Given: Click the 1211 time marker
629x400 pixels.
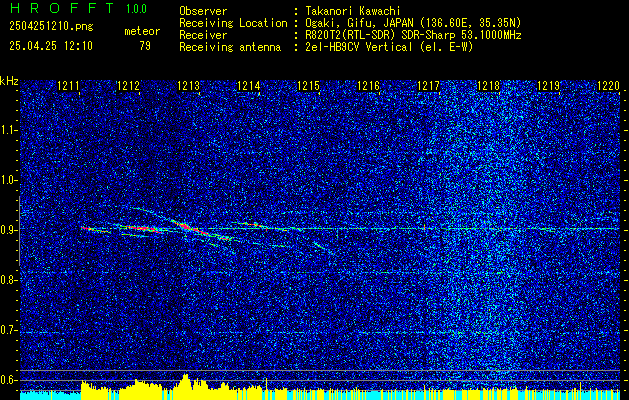Looking at the screenshot, I should (x=69, y=86).
